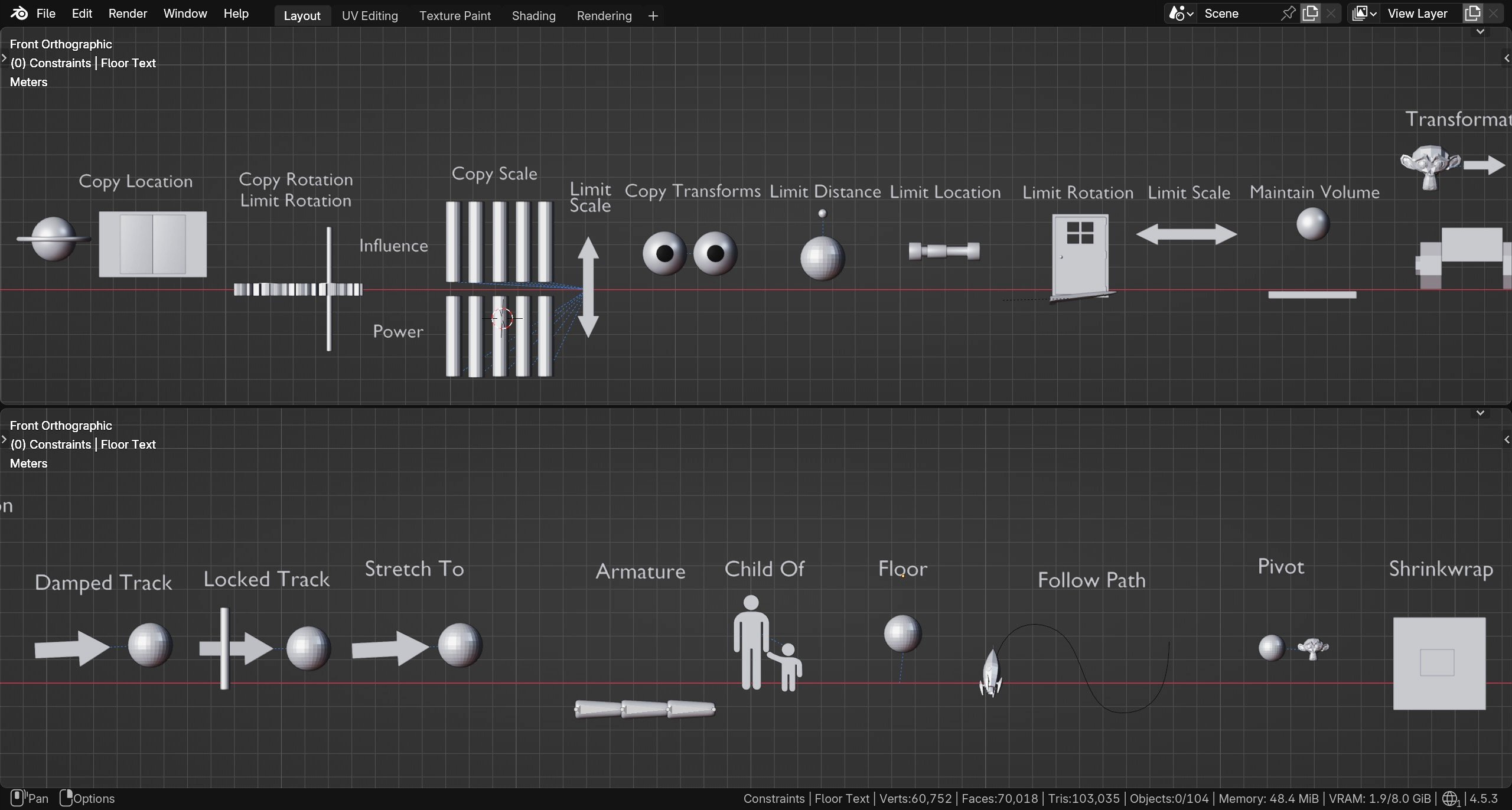
Task: Open the File menu
Action: [45, 14]
